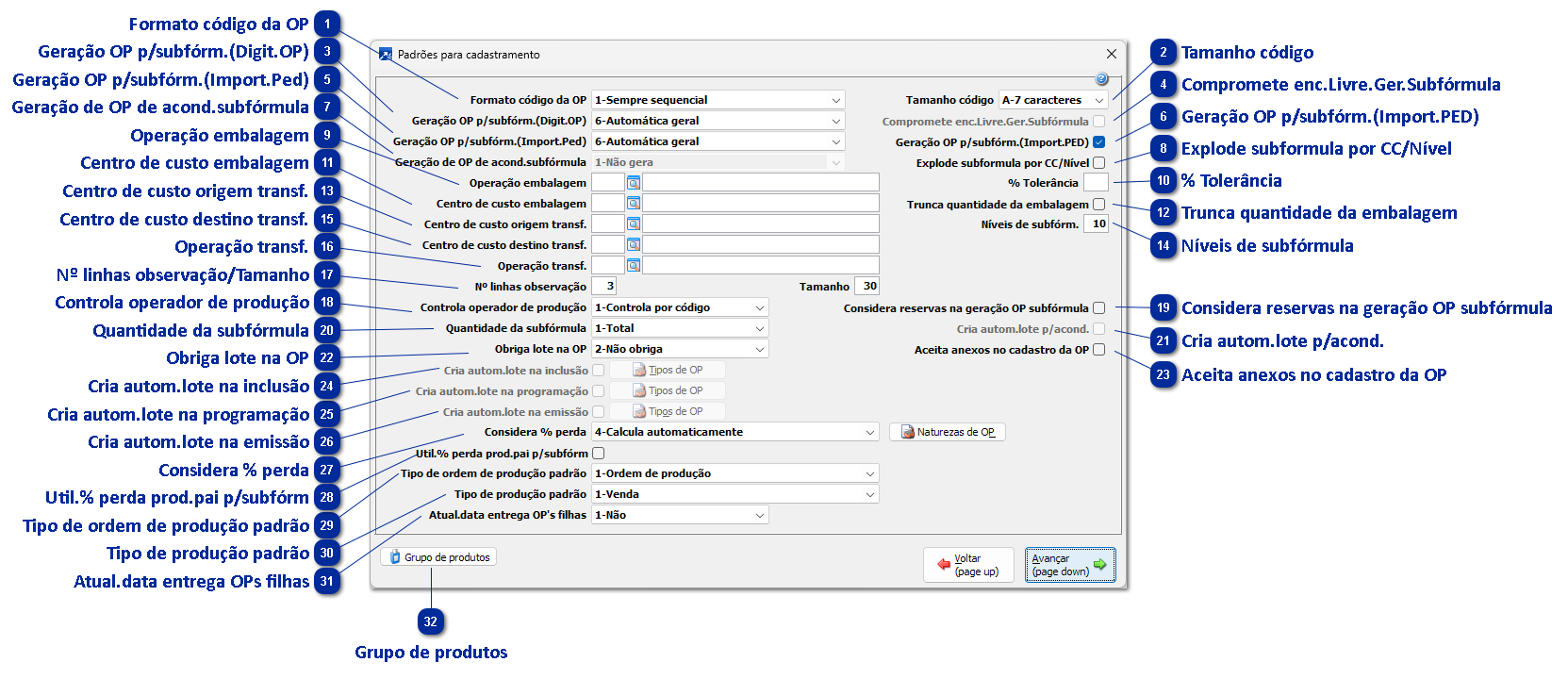Click Centro de custo embalagem code field
This screenshot has width=1568, height=679.
(608, 204)
